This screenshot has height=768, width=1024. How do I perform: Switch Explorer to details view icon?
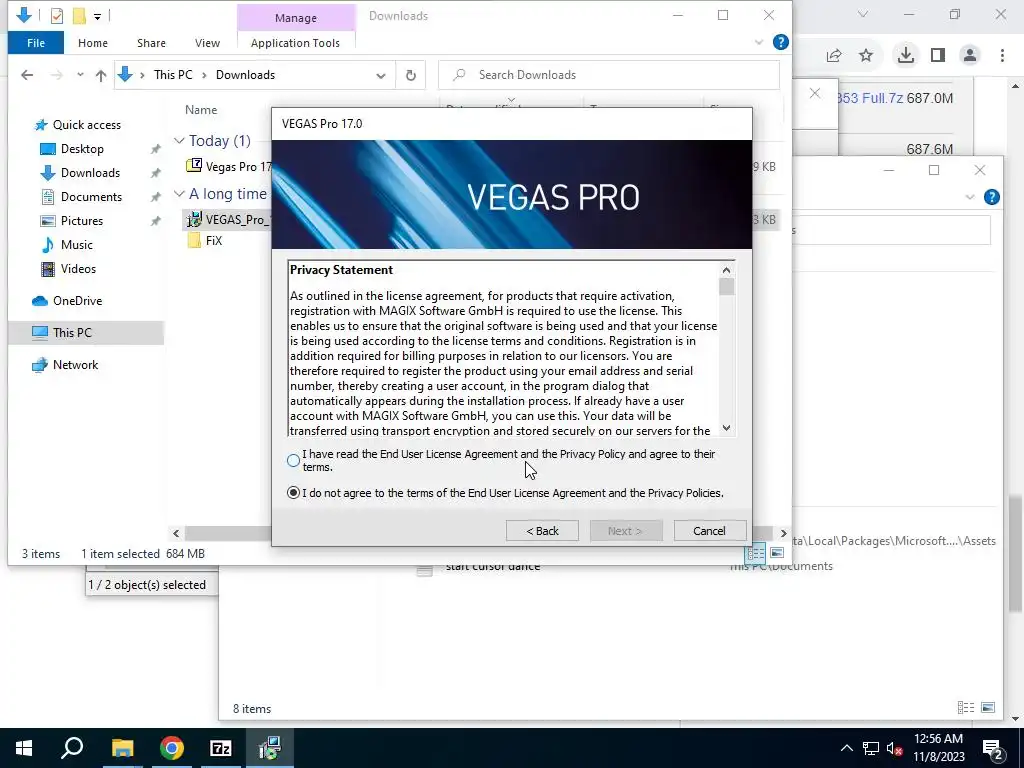[x=756, y=554]
